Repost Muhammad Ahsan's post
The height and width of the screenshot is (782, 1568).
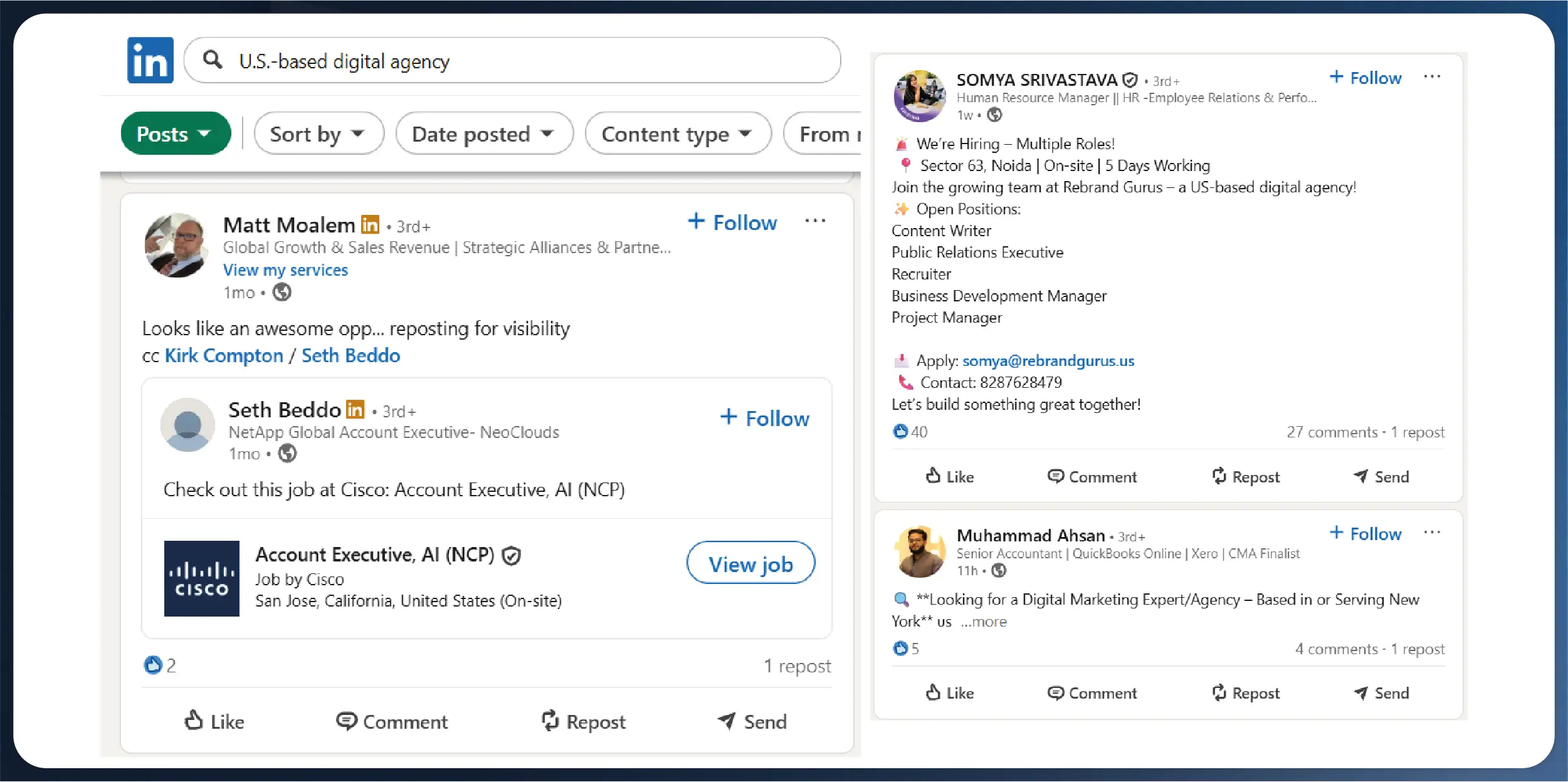tap(1245, 693)
